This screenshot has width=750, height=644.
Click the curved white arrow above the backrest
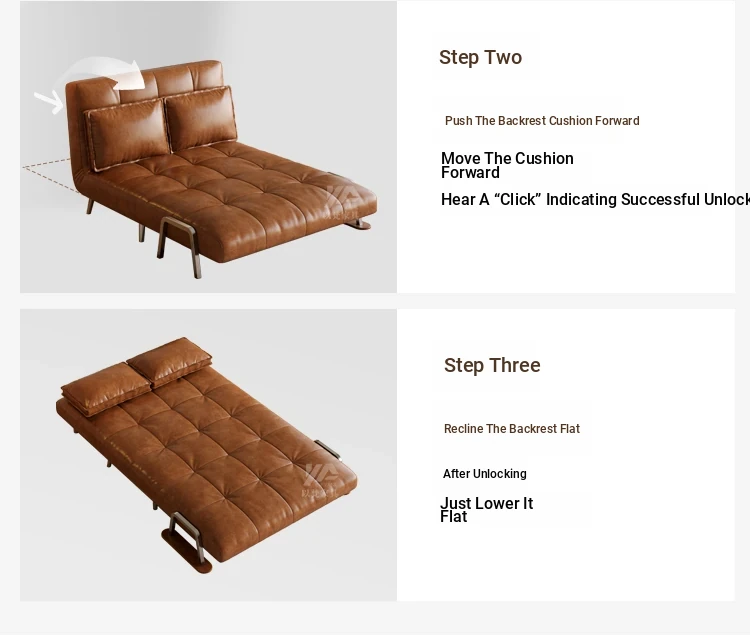(101, 74)
